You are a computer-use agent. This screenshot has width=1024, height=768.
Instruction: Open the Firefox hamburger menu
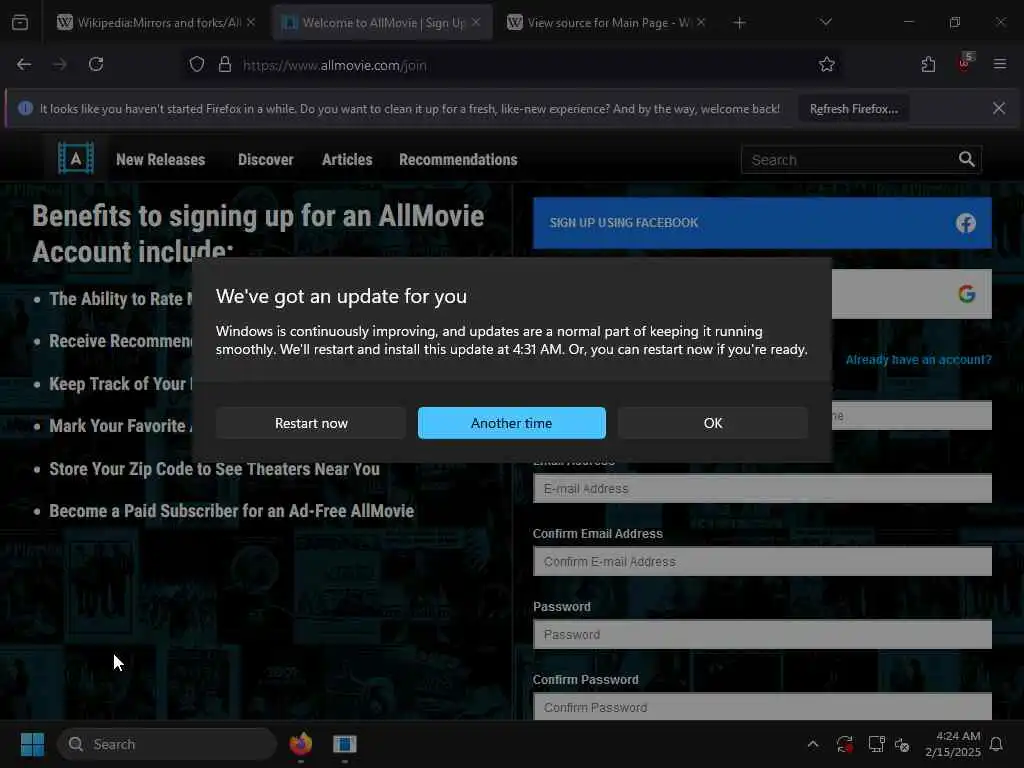[x=1000, y=64]
